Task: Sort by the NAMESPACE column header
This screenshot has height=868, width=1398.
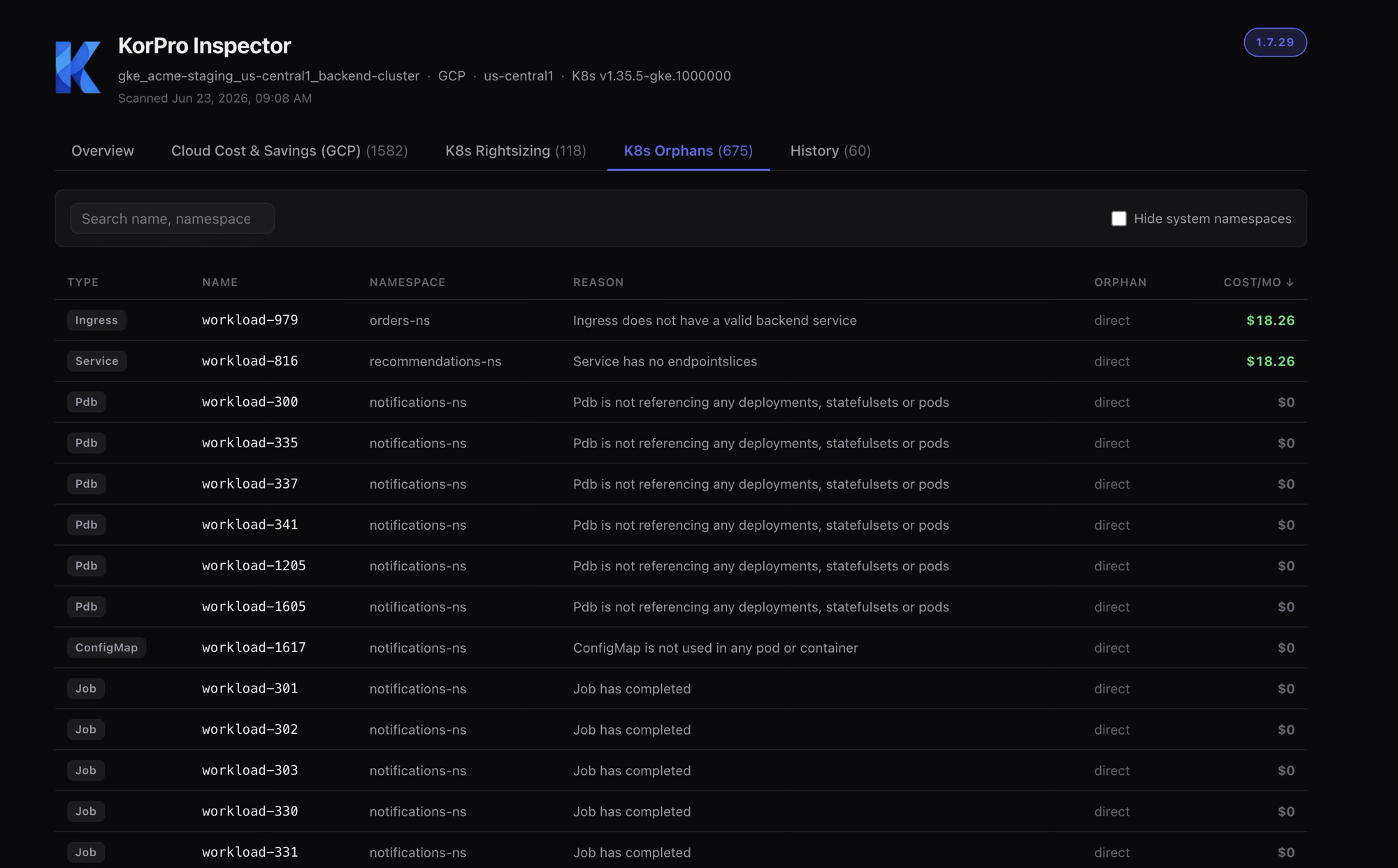Action: 408,282
